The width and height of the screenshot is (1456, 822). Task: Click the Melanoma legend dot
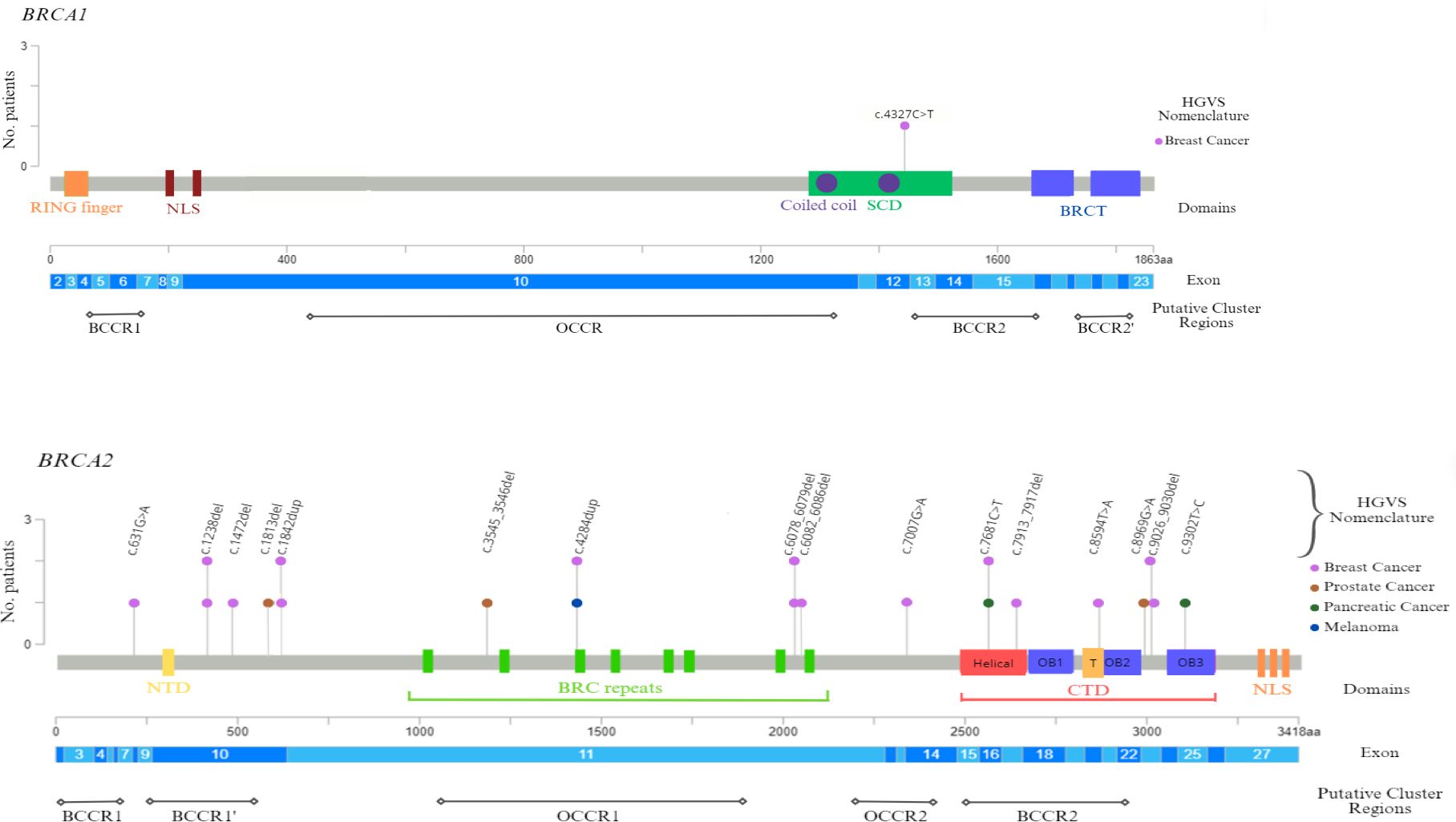coord(1314,628)
